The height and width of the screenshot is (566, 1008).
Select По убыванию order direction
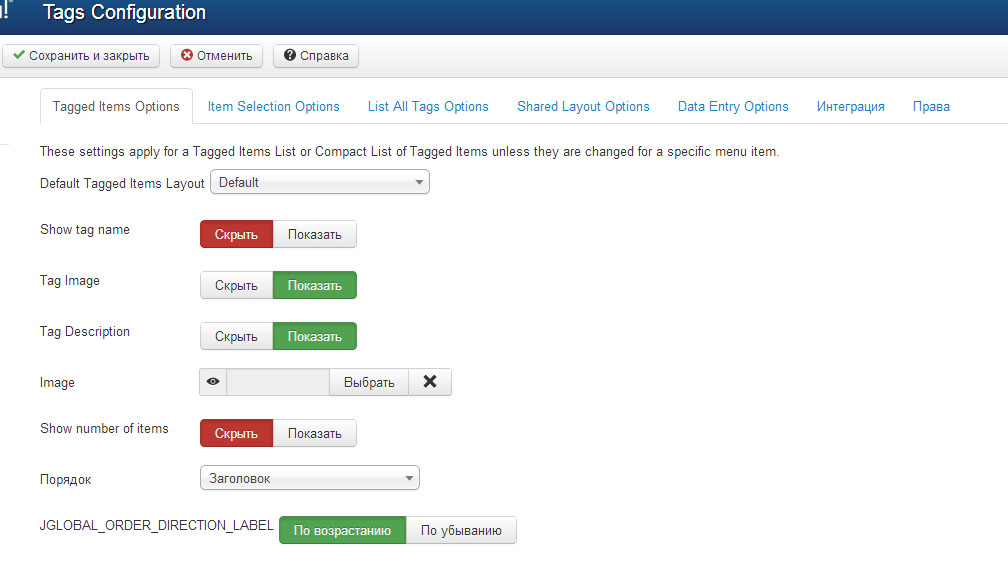pos(461,530)
